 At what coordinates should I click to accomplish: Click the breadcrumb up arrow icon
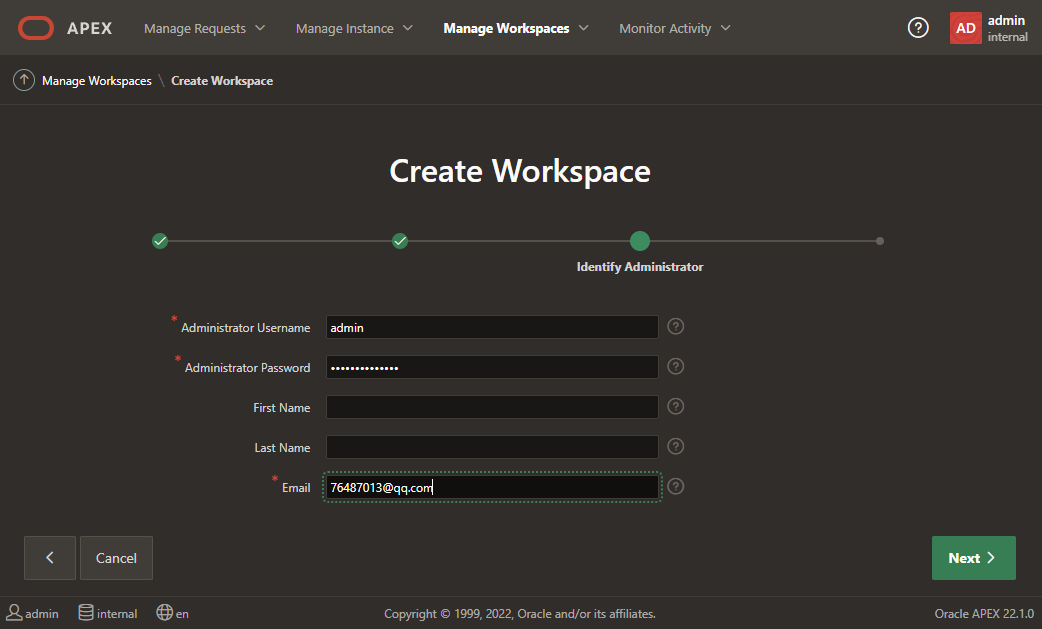[24, 80]
